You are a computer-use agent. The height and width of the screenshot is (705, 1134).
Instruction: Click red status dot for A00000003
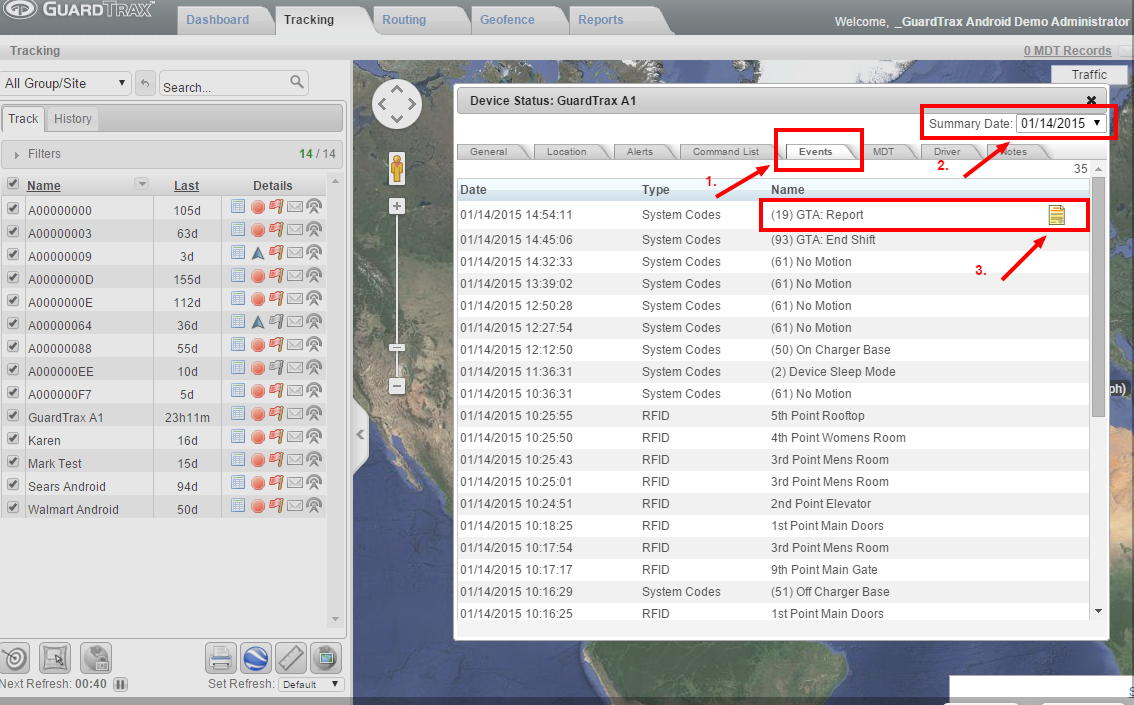click(x=257, y=230)
